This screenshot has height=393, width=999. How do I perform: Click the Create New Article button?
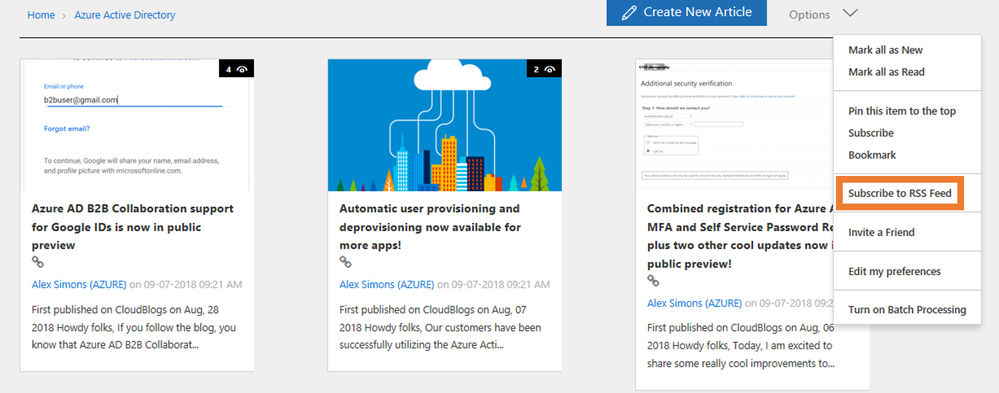click(686, 12)
